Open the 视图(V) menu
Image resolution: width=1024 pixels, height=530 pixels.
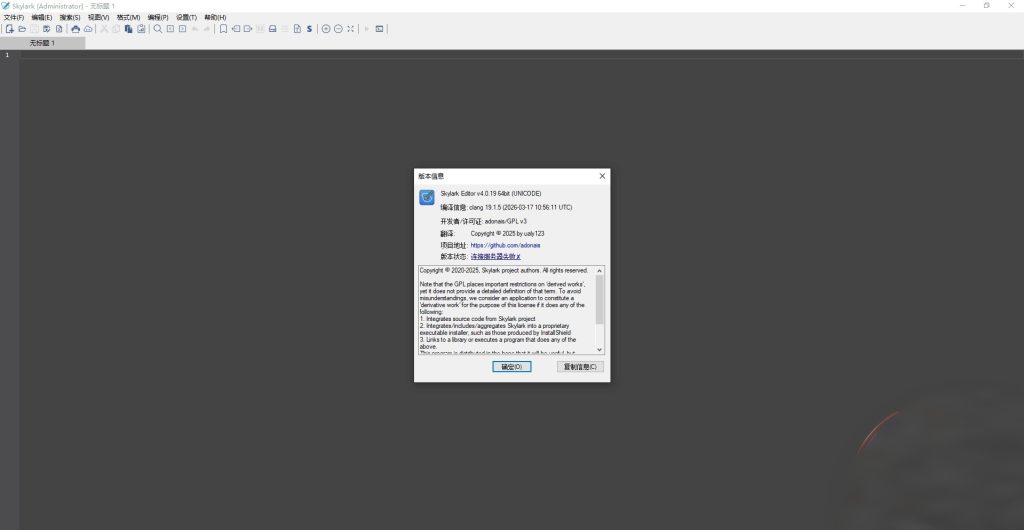click(x=99, y=18)
